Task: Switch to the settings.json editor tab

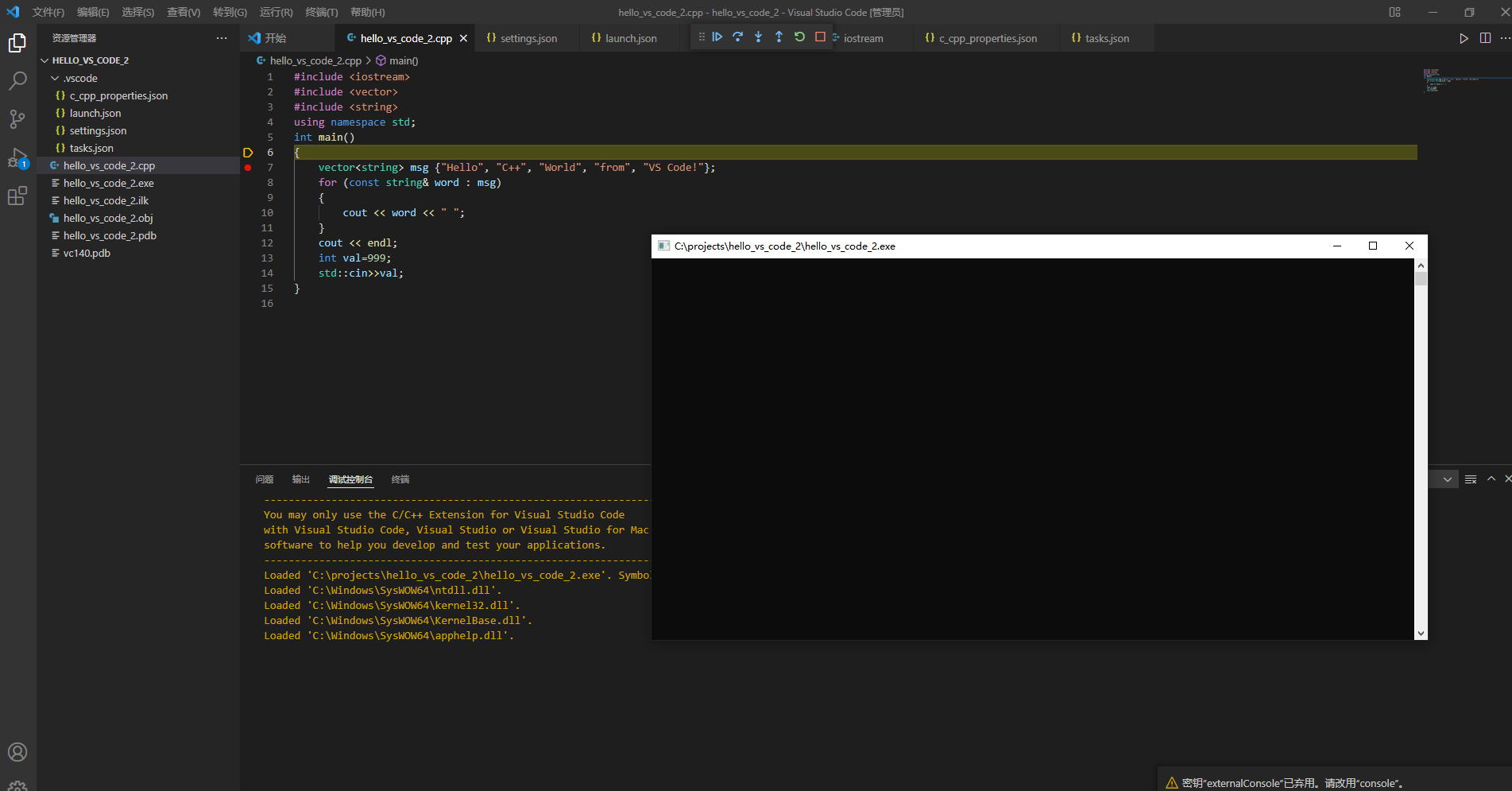Action: (x=528, y=38)
